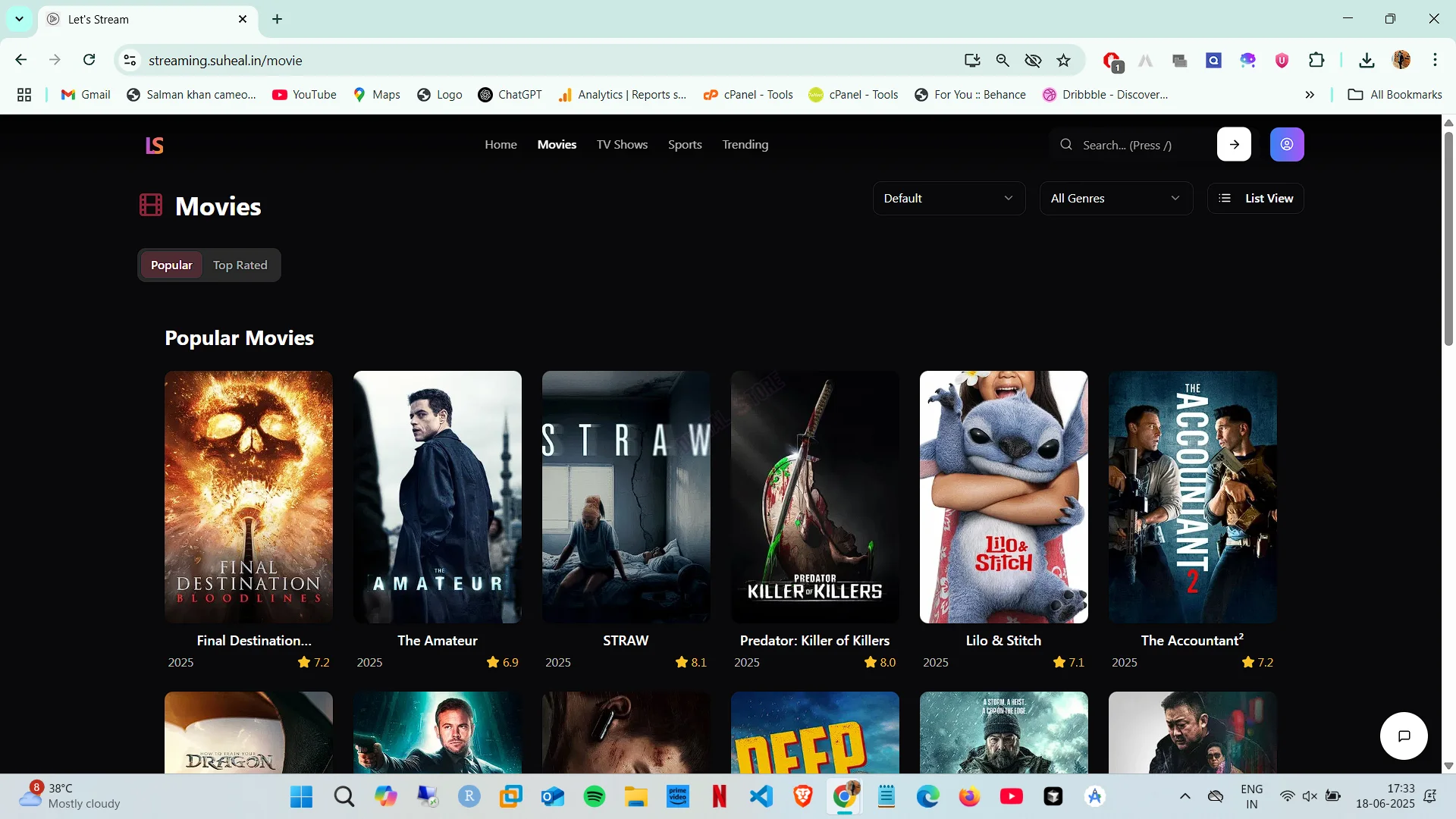Open the ChatGPT bookmark
1456x819 pixels.
point(510,95)
